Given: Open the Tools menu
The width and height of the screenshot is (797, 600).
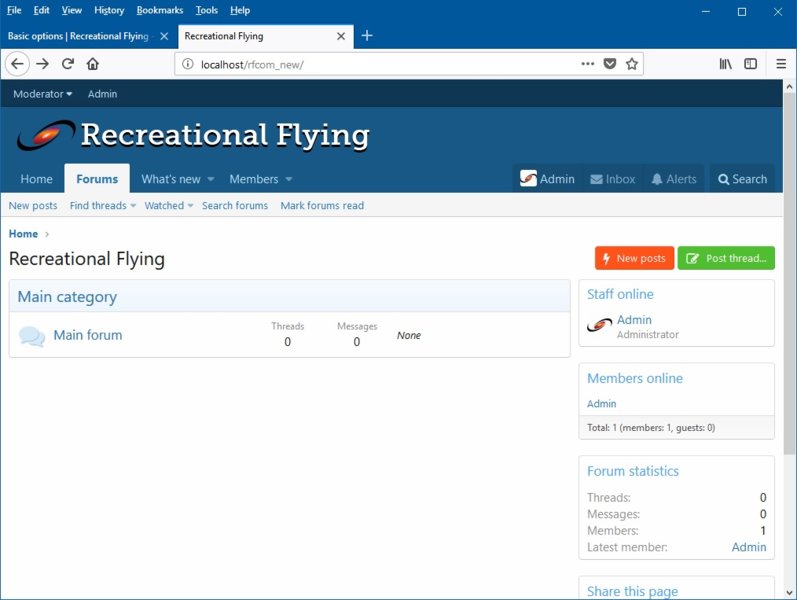Looking at the screenshot, I should (x=206, y=10).
